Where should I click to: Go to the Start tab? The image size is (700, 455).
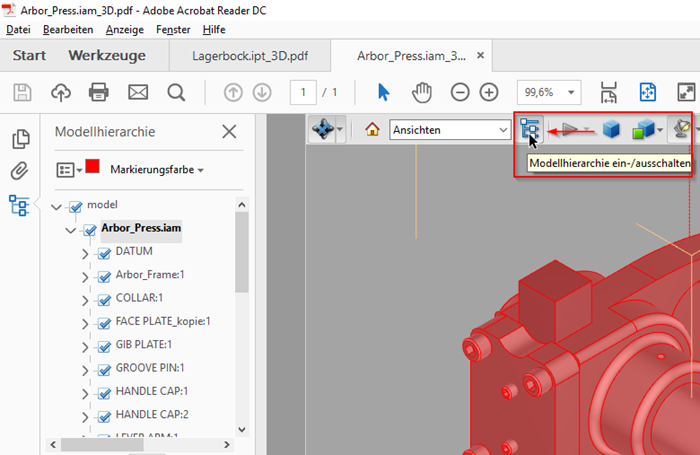(x=29, y=55)
